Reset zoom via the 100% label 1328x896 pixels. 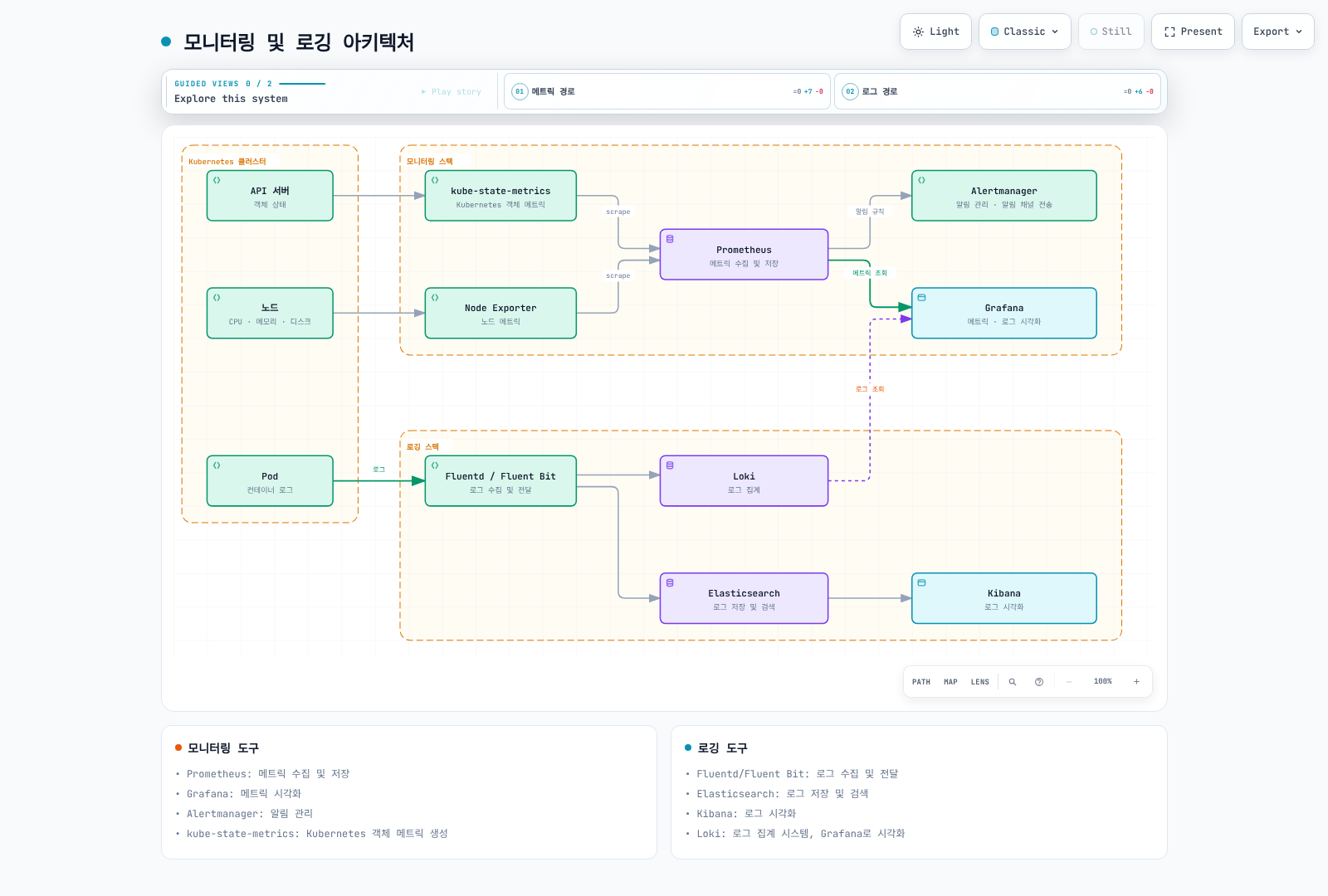tap(1103, 682)
